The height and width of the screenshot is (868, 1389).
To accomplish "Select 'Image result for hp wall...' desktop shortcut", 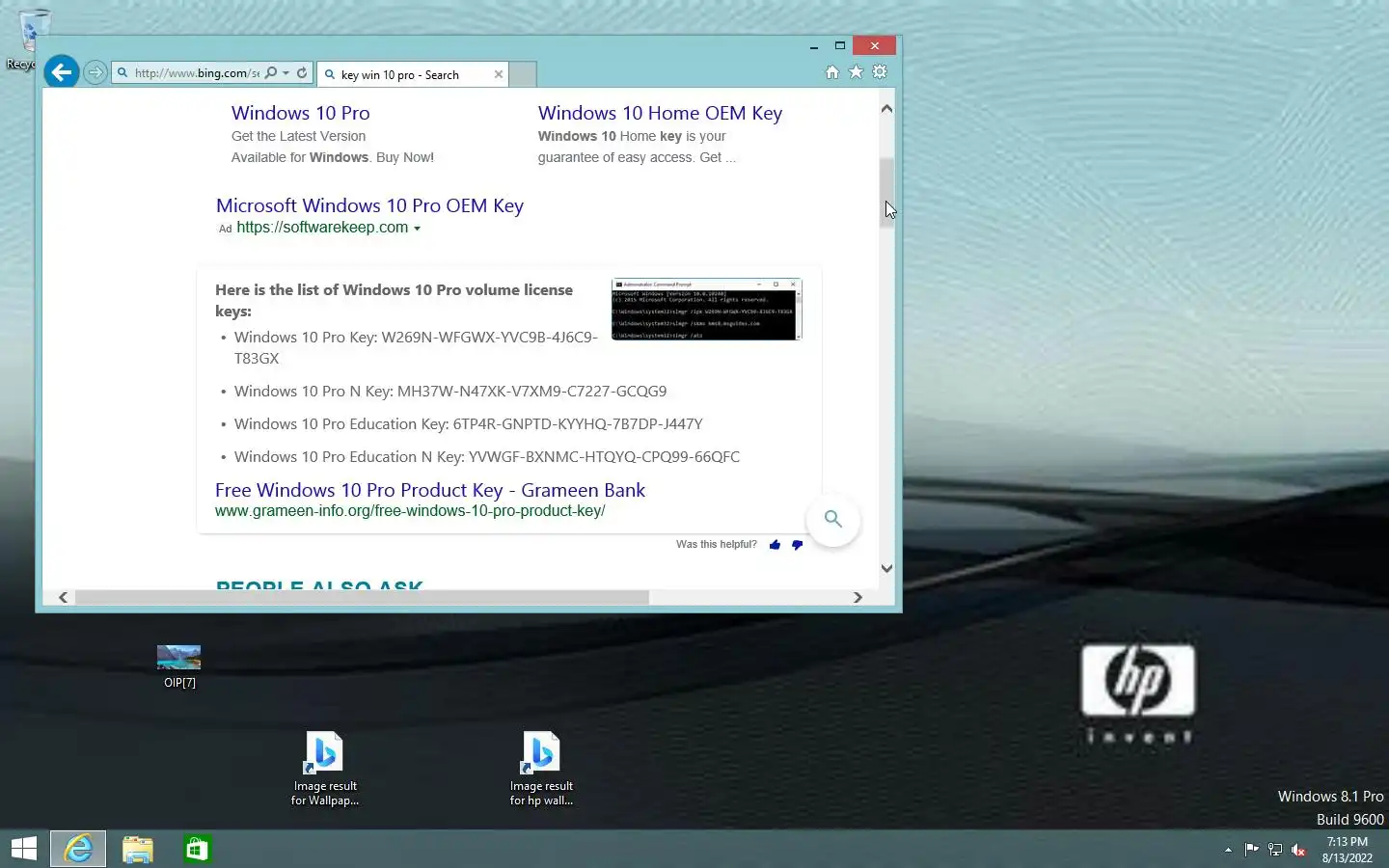I will click(x=541, y=769).
